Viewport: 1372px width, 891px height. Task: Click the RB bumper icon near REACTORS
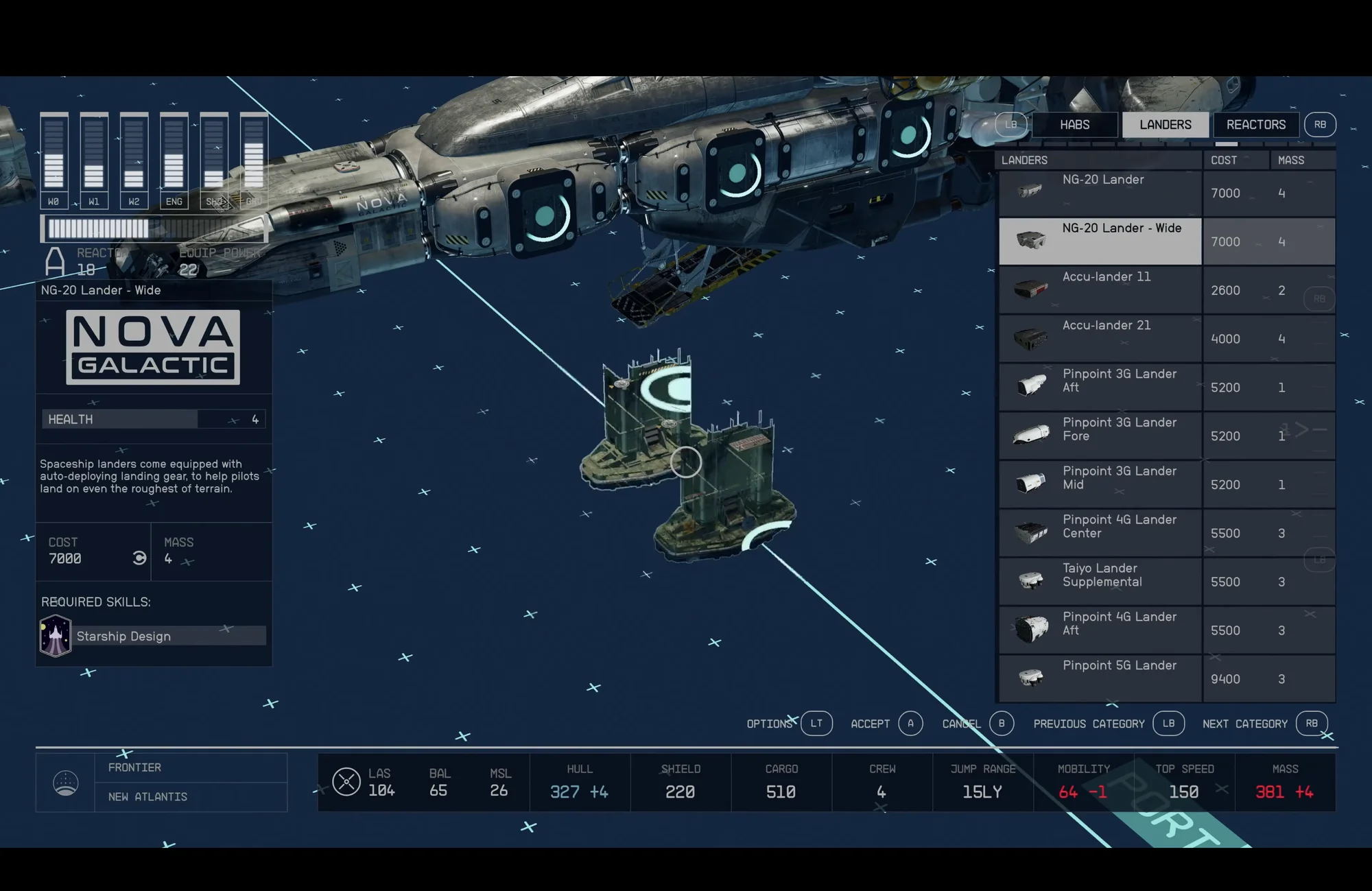pos(1320,125)
